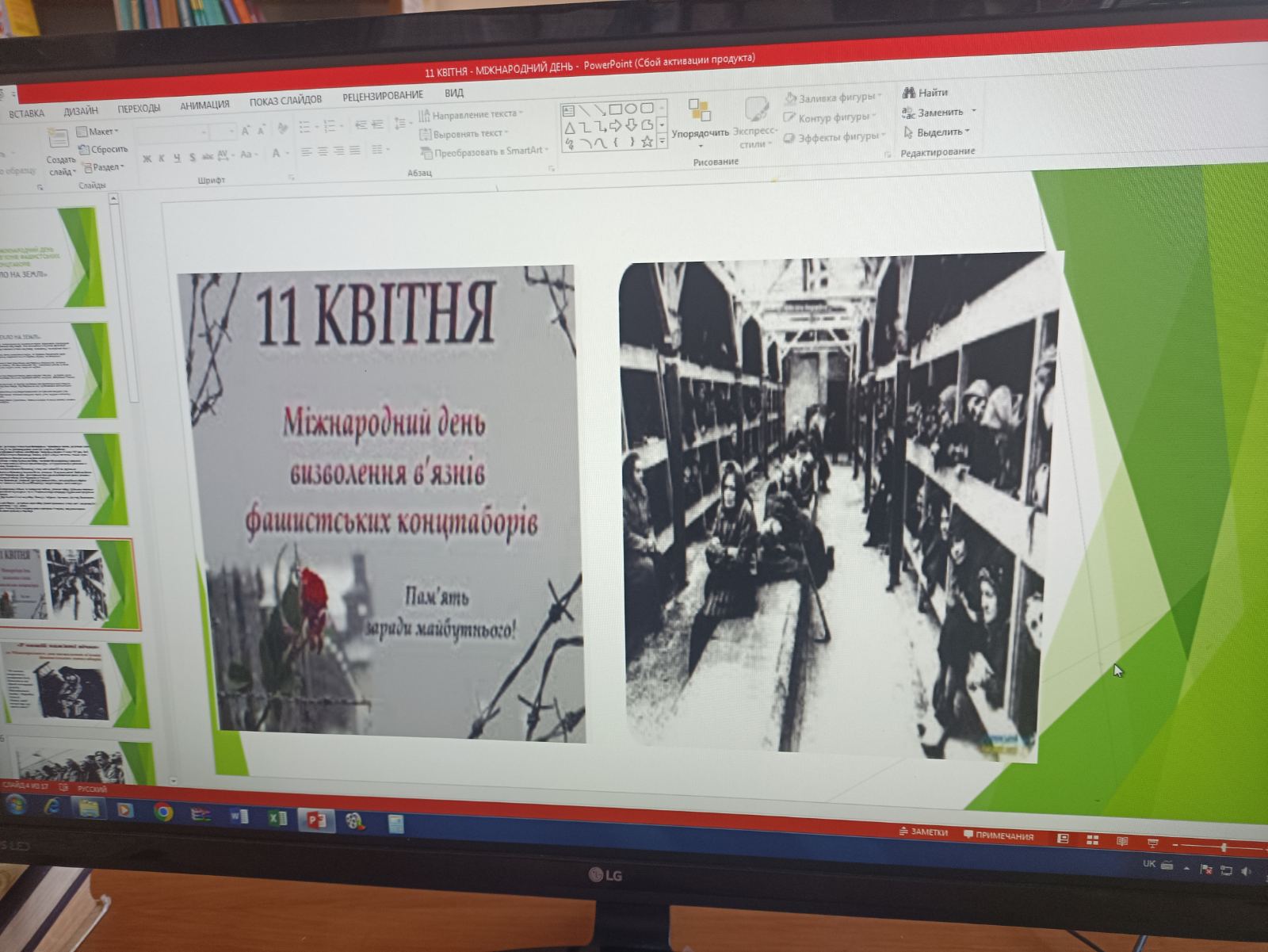Open Excel from the taskbar
The image size is (1268, 952).
(277, 817)
